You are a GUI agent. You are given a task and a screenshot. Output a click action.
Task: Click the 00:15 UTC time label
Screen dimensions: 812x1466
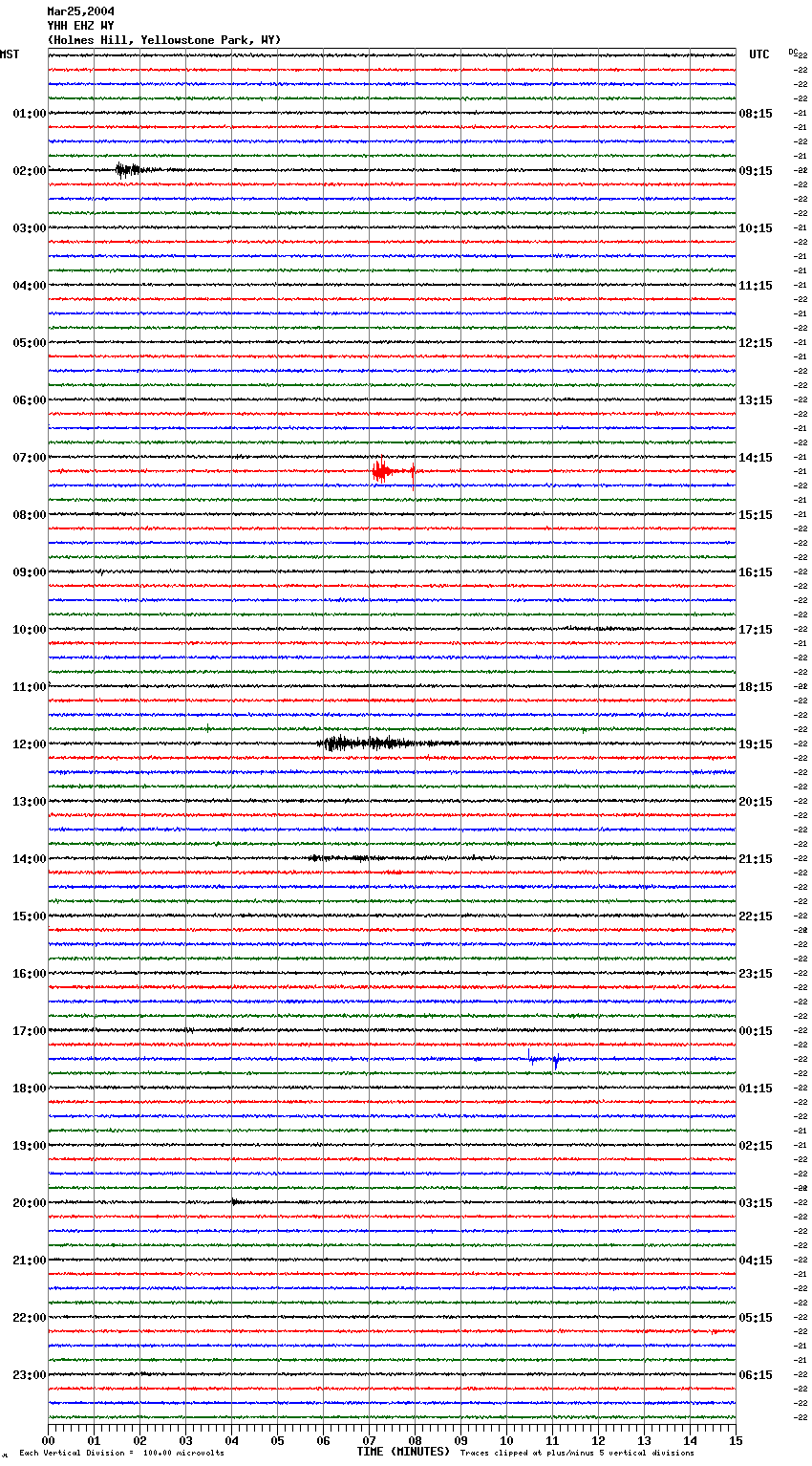tap(756, 1031)
